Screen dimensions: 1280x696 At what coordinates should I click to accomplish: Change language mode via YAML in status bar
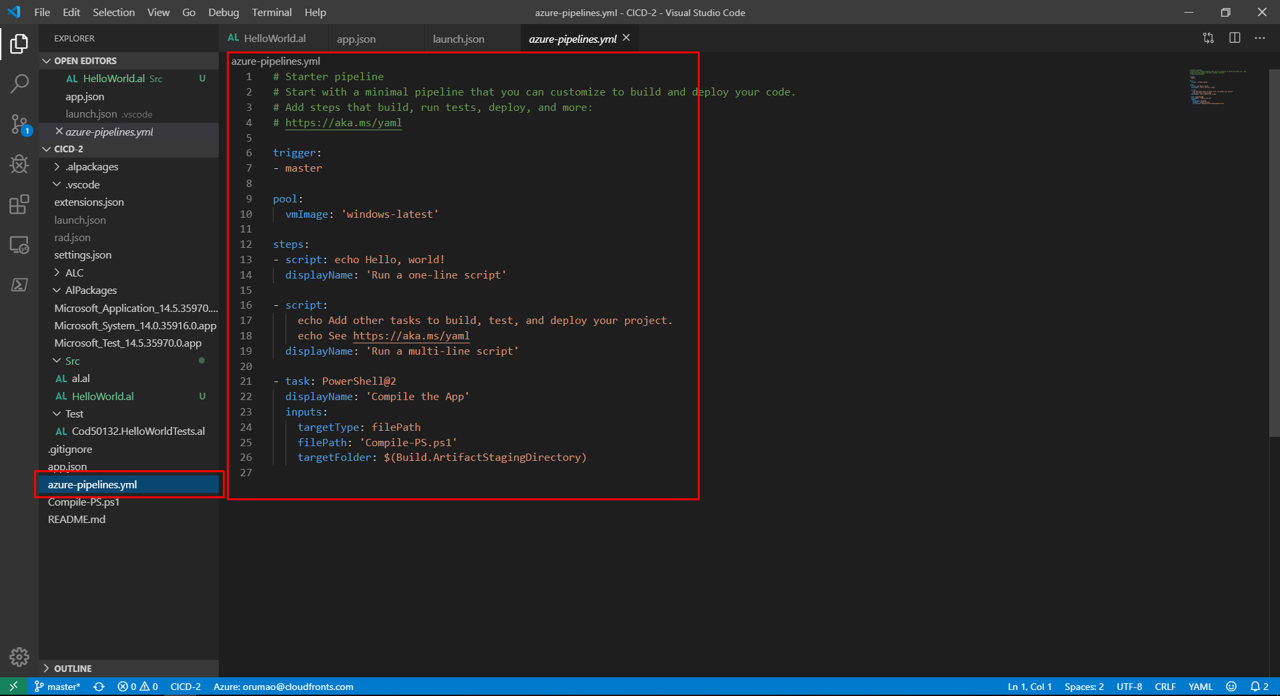tap(1200, 687)
